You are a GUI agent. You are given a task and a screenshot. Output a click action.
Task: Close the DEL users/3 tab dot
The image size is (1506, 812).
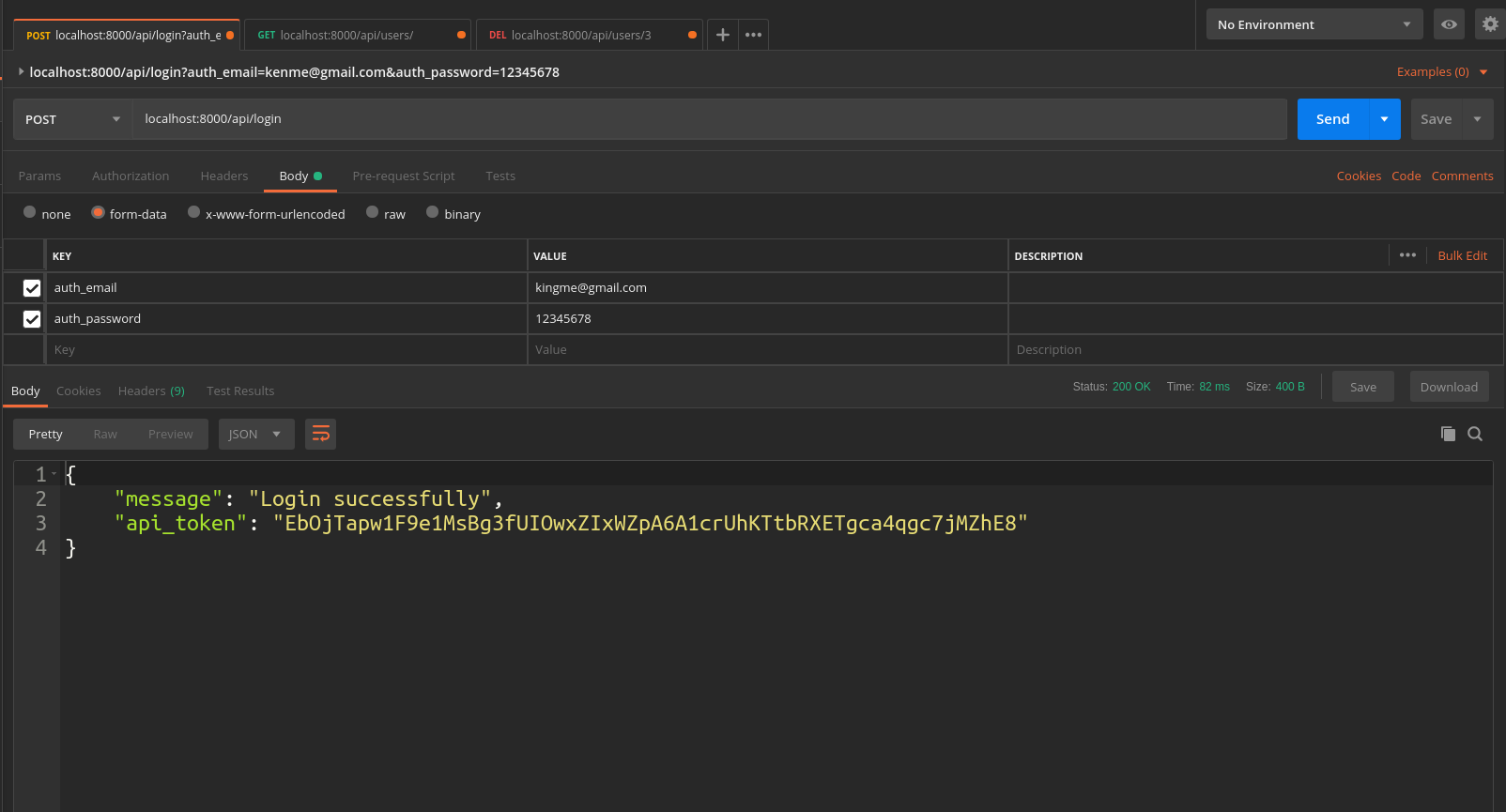(x=692, y=36)
